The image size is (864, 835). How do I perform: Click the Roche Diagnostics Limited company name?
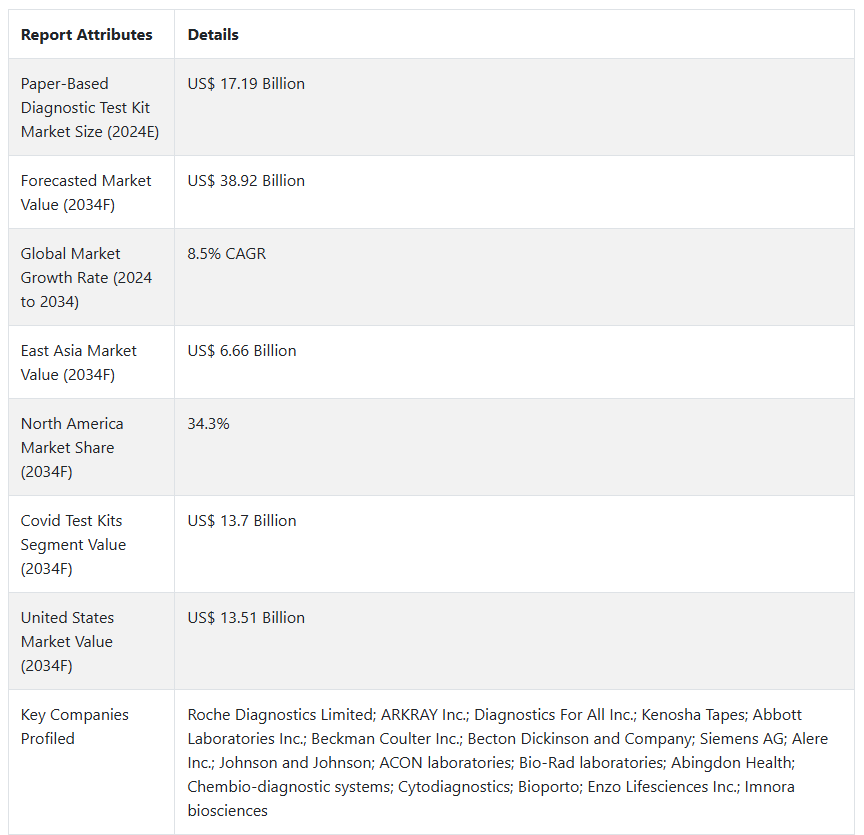click(x=279, y=715)
